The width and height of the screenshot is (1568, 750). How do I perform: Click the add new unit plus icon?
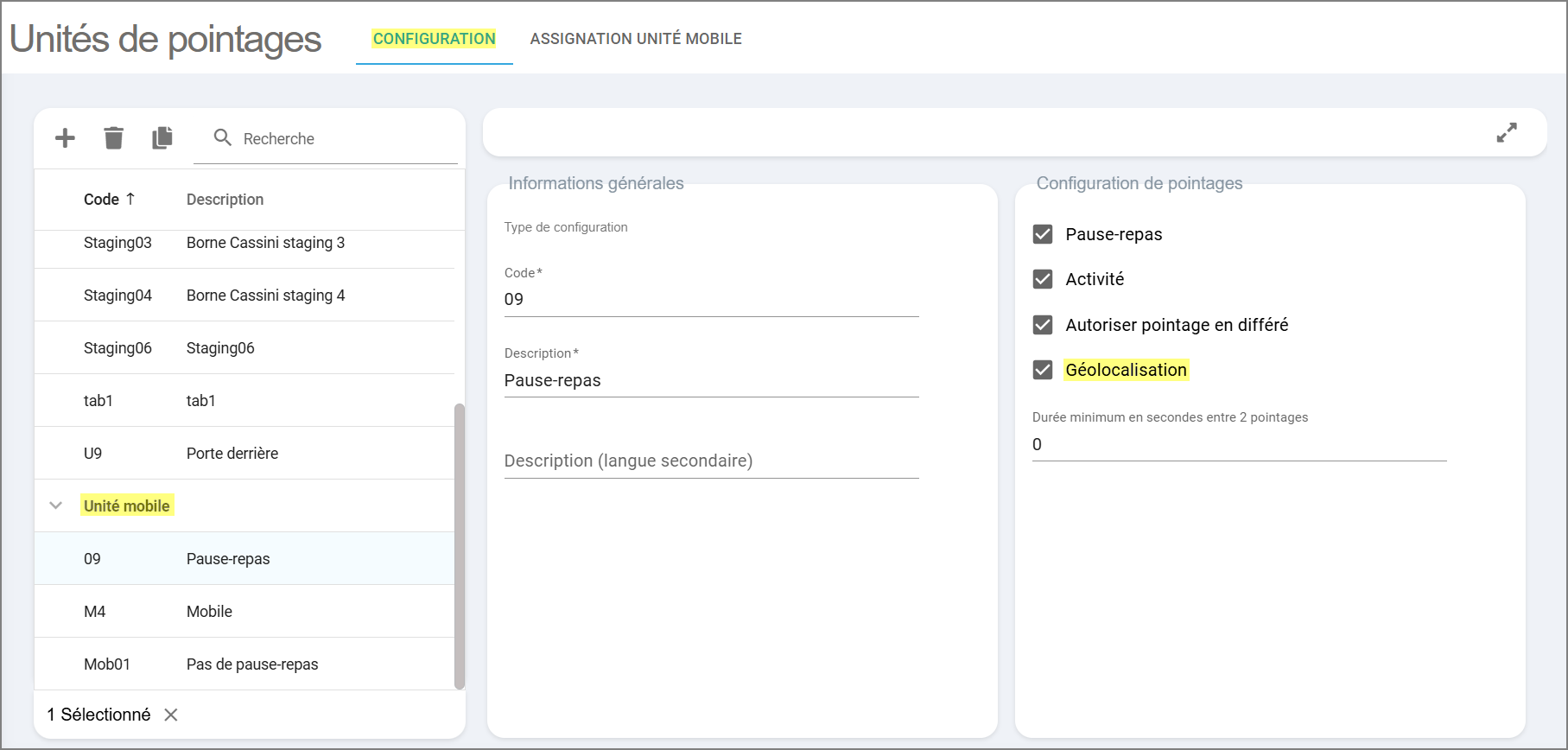point(65,138)
